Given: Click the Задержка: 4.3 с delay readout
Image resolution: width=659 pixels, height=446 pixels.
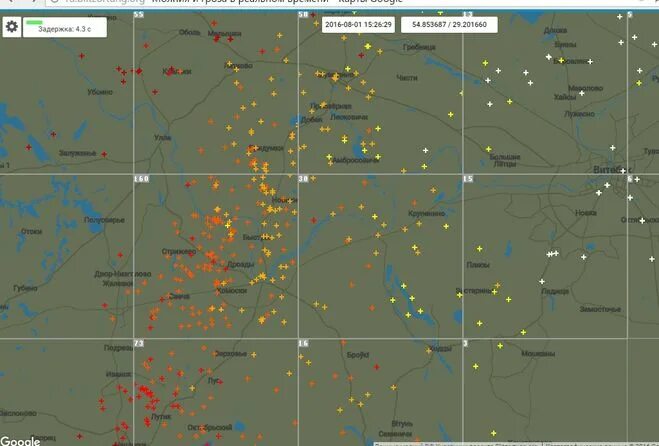Looking at the screenshot, I should [64, 29].
